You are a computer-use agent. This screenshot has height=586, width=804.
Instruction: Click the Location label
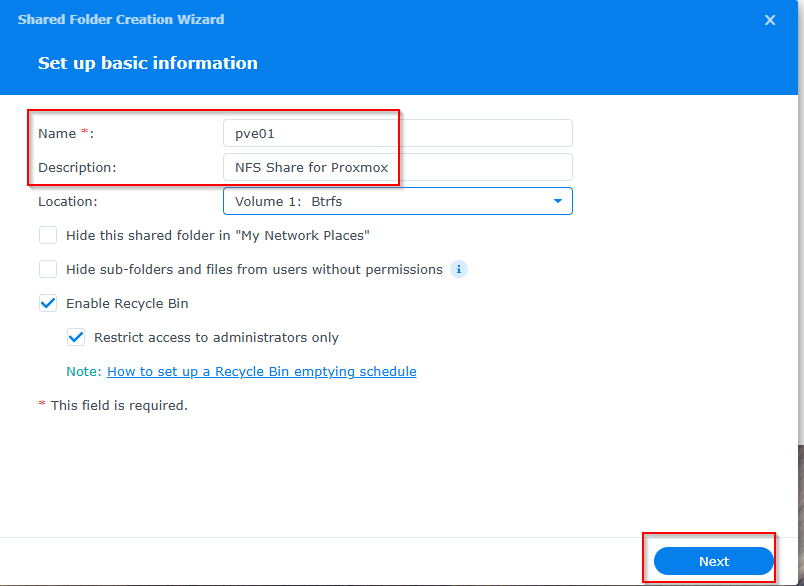coord(67,201)
